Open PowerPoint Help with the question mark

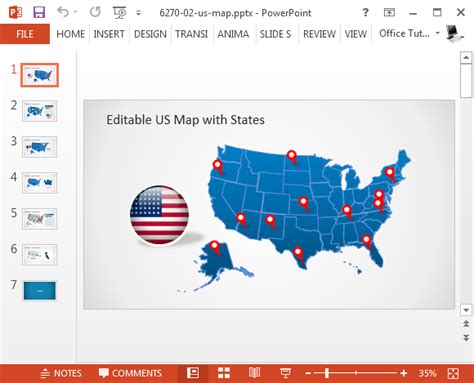click(x=365, y=13)
